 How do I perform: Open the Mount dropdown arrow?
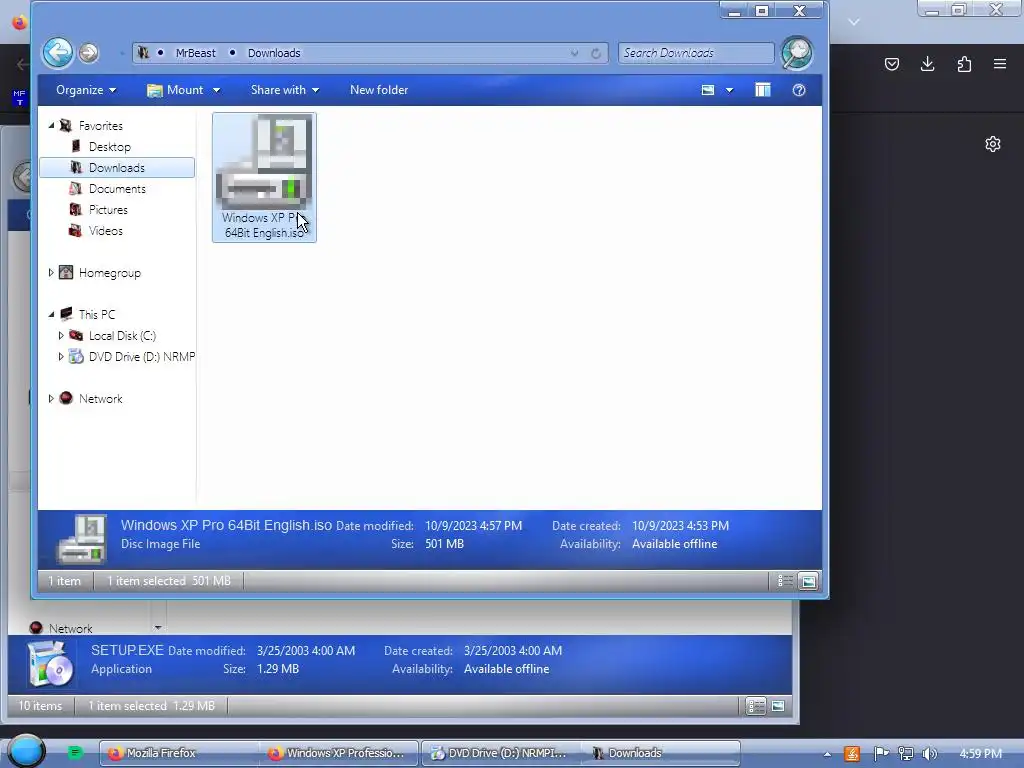217,90
